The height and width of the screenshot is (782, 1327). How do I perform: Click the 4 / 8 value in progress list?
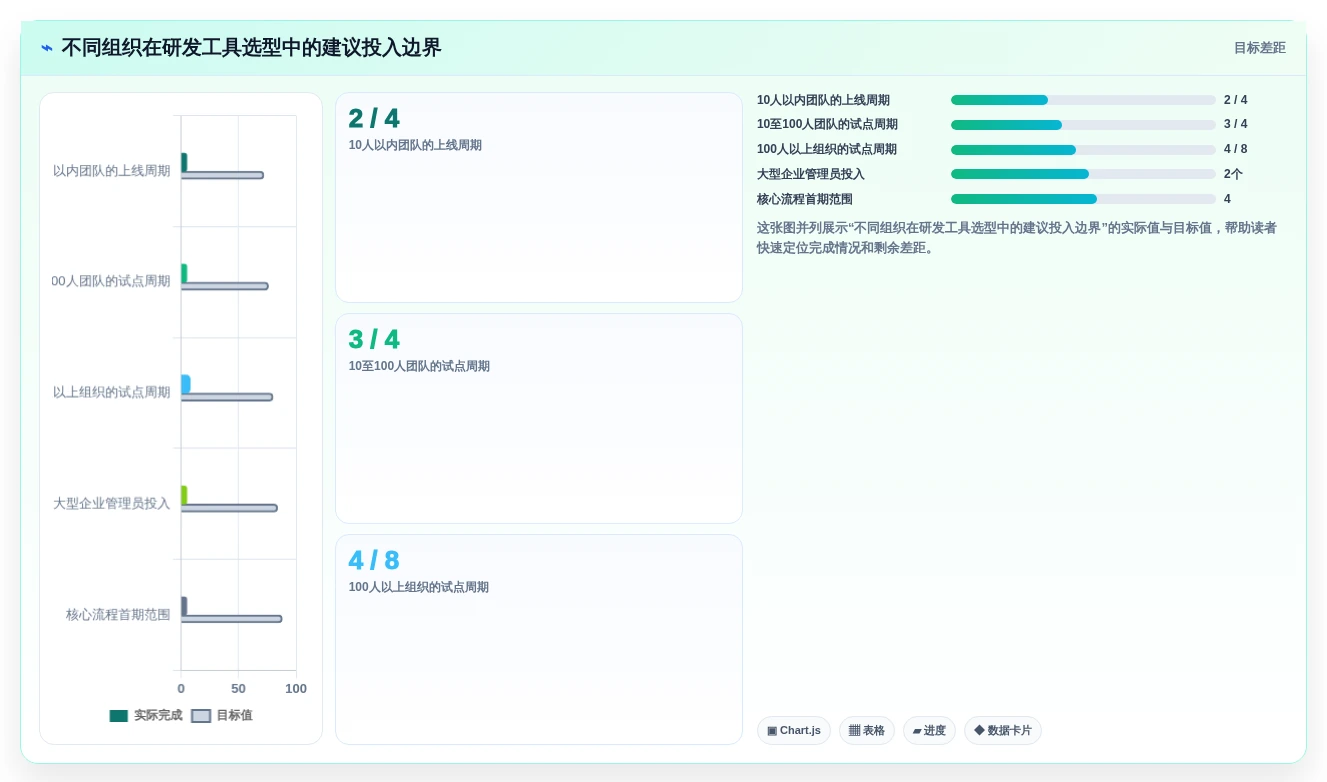[x=1236, y=150]
